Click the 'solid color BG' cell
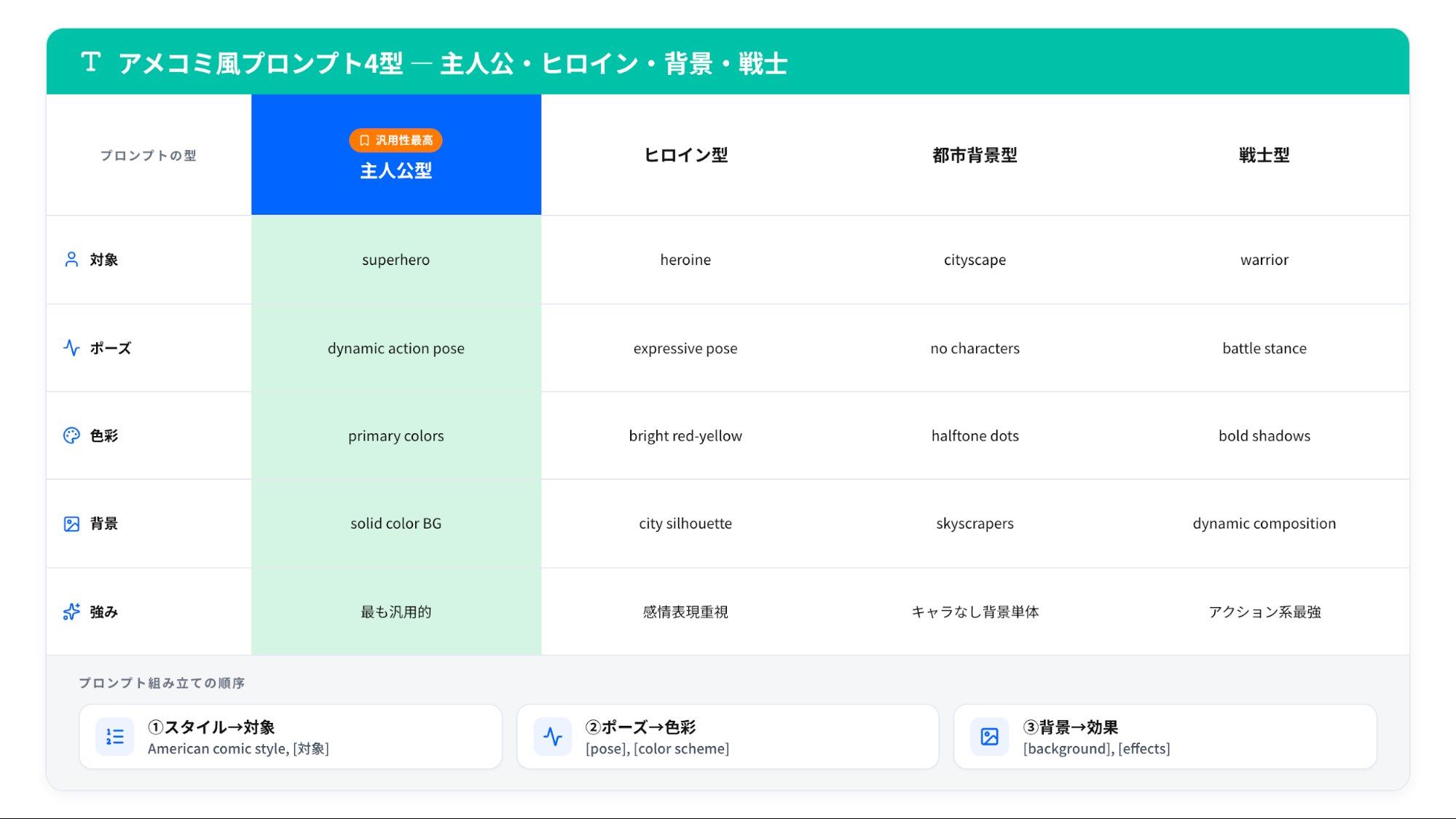The image size is (1456, 819). point(396,523)
